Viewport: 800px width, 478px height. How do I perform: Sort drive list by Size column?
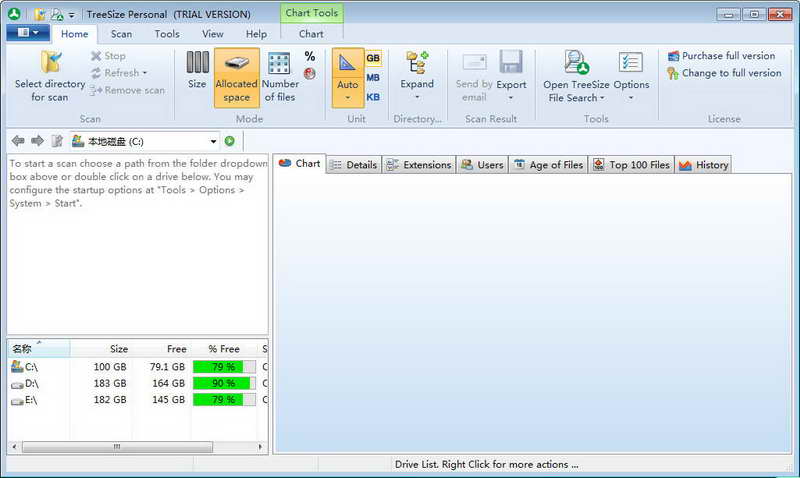[101, 349]
